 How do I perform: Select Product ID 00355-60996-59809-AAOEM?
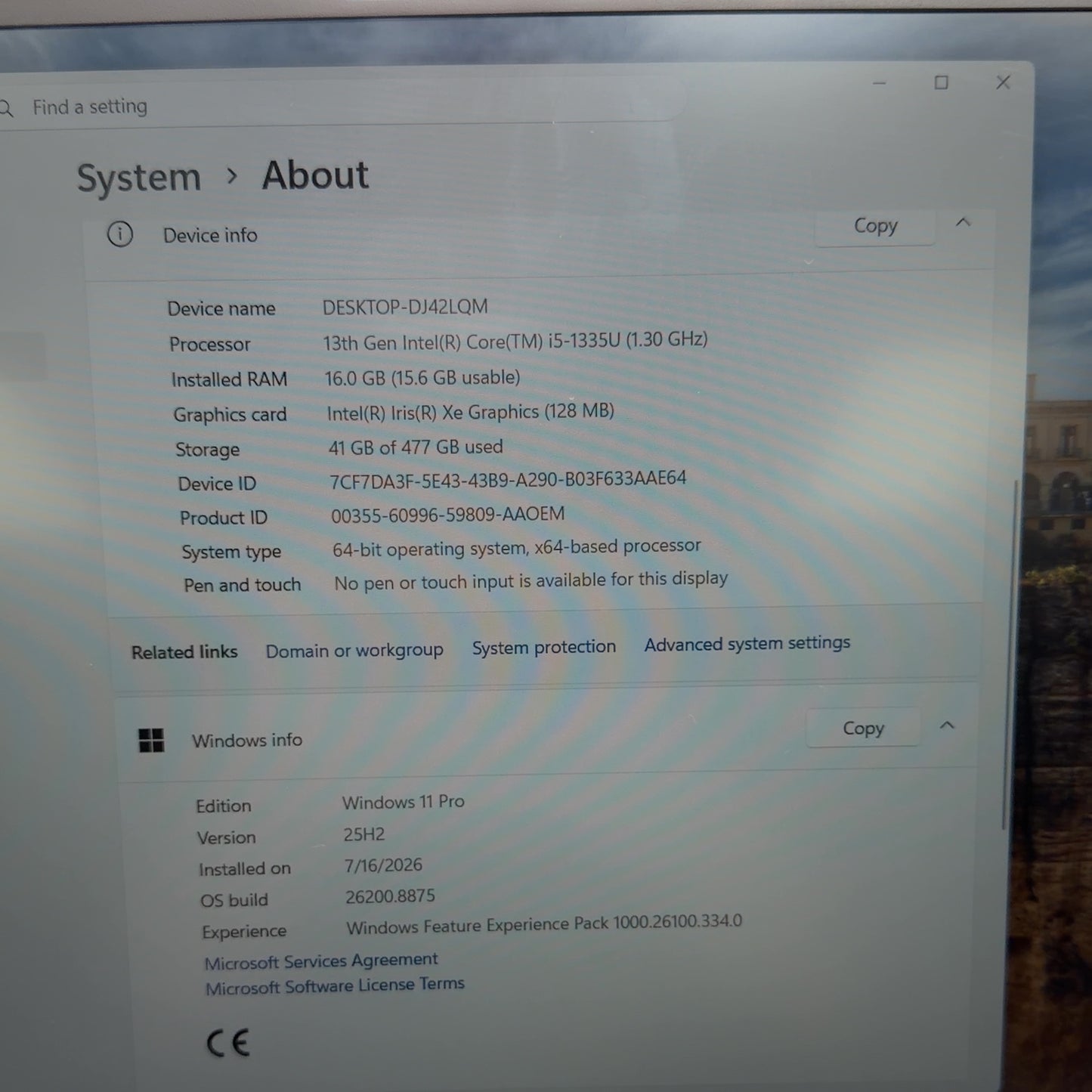point(448,515)
